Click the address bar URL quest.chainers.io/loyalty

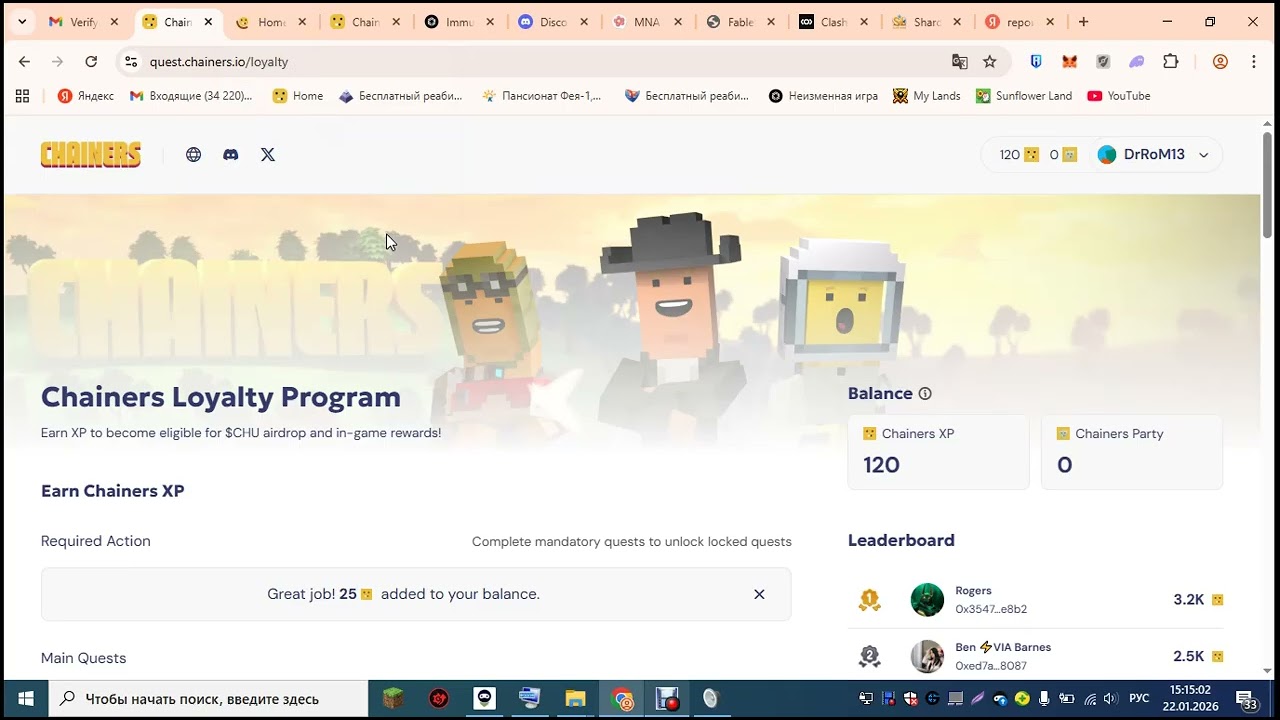(x=219, y=62)
